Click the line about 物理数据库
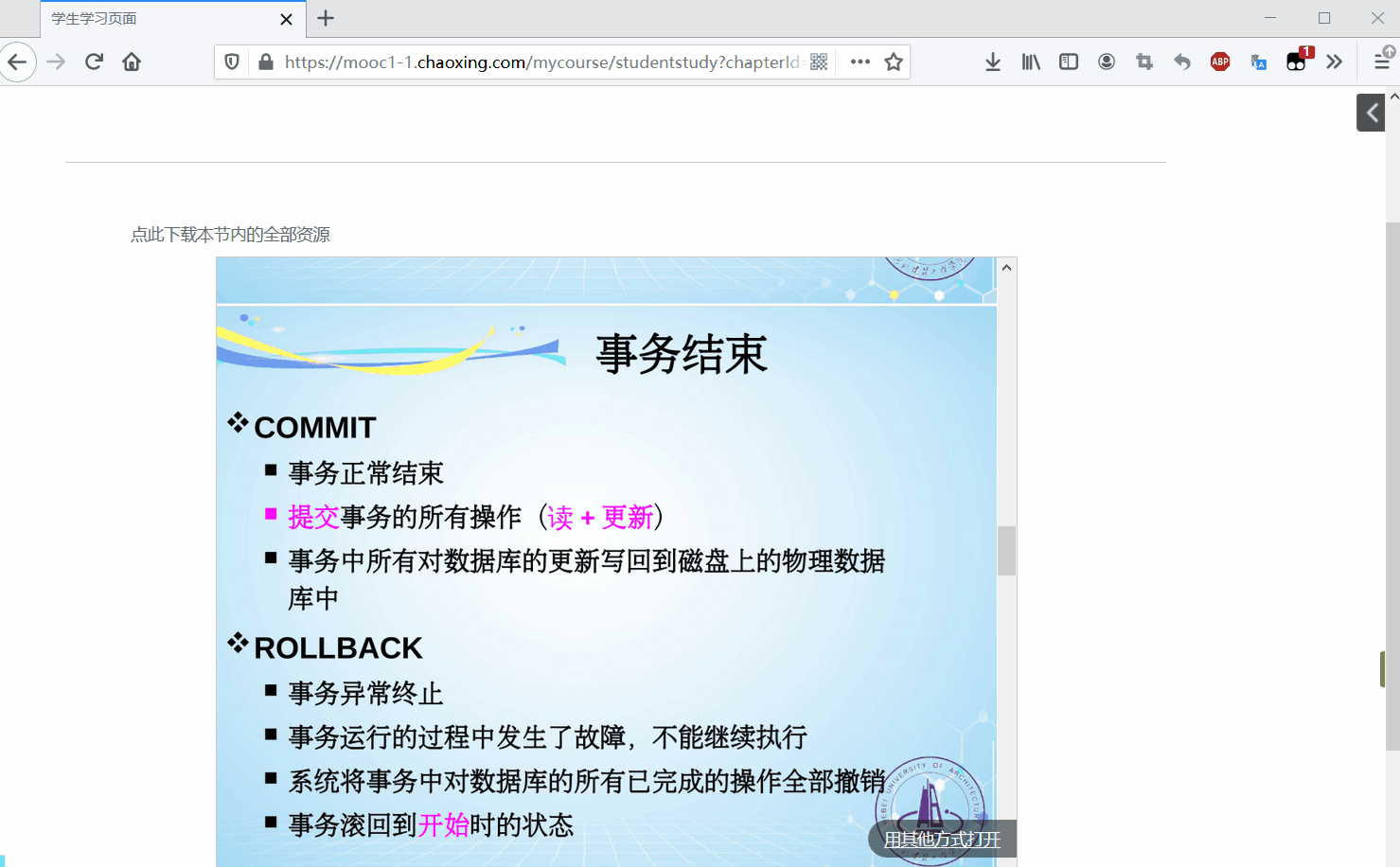Screen dimensions: 1400x867 point(587,579)
